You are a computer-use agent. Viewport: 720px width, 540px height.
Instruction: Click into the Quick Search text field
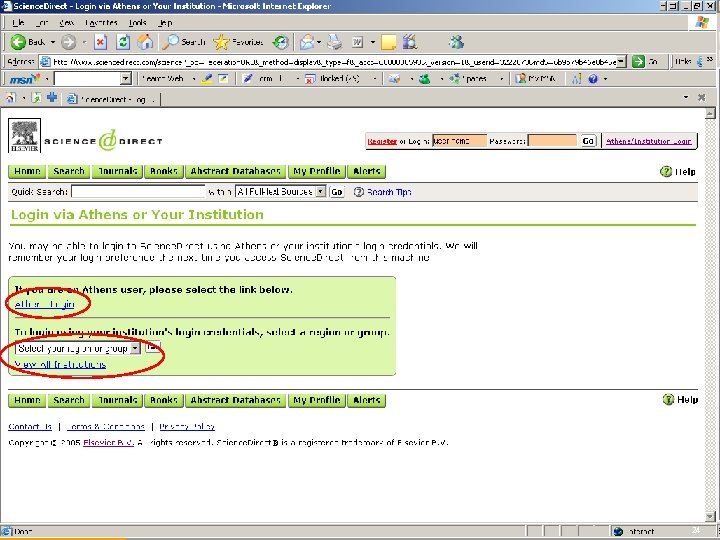click(138, 191)
